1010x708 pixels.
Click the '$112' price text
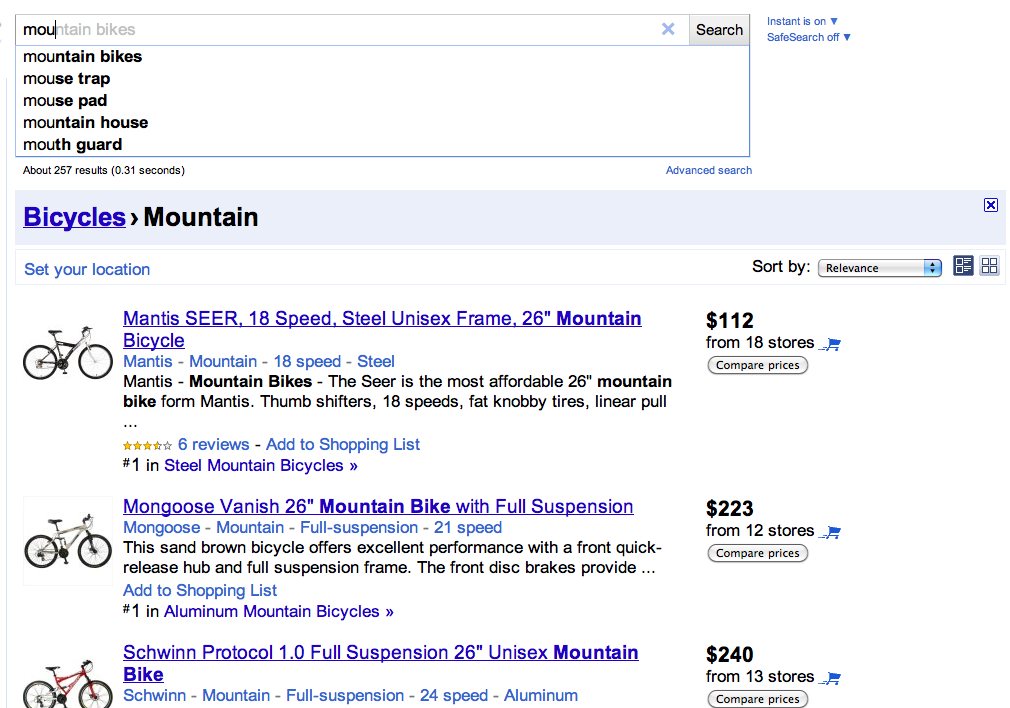point(730,320)
